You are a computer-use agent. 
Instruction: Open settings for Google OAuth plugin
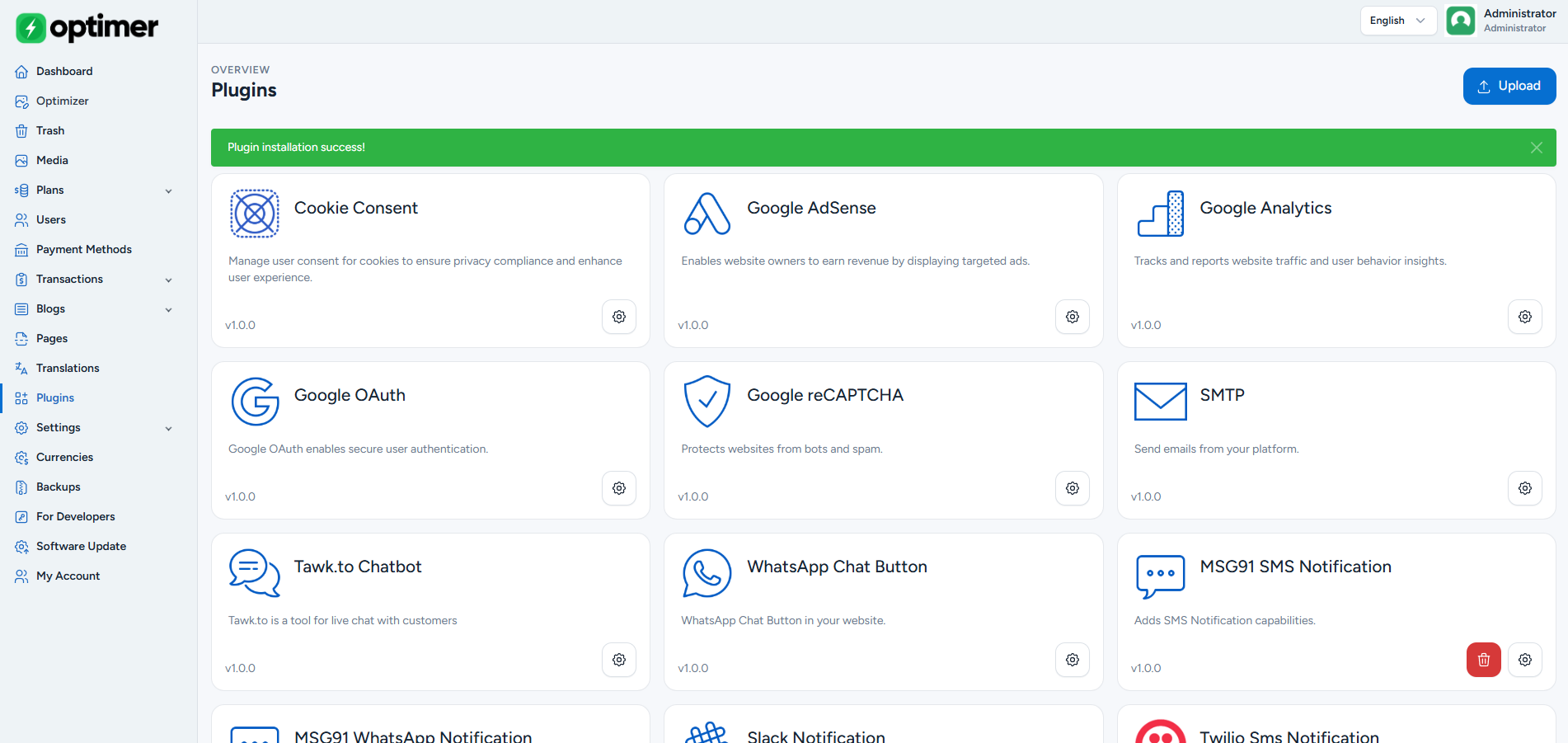619,488
